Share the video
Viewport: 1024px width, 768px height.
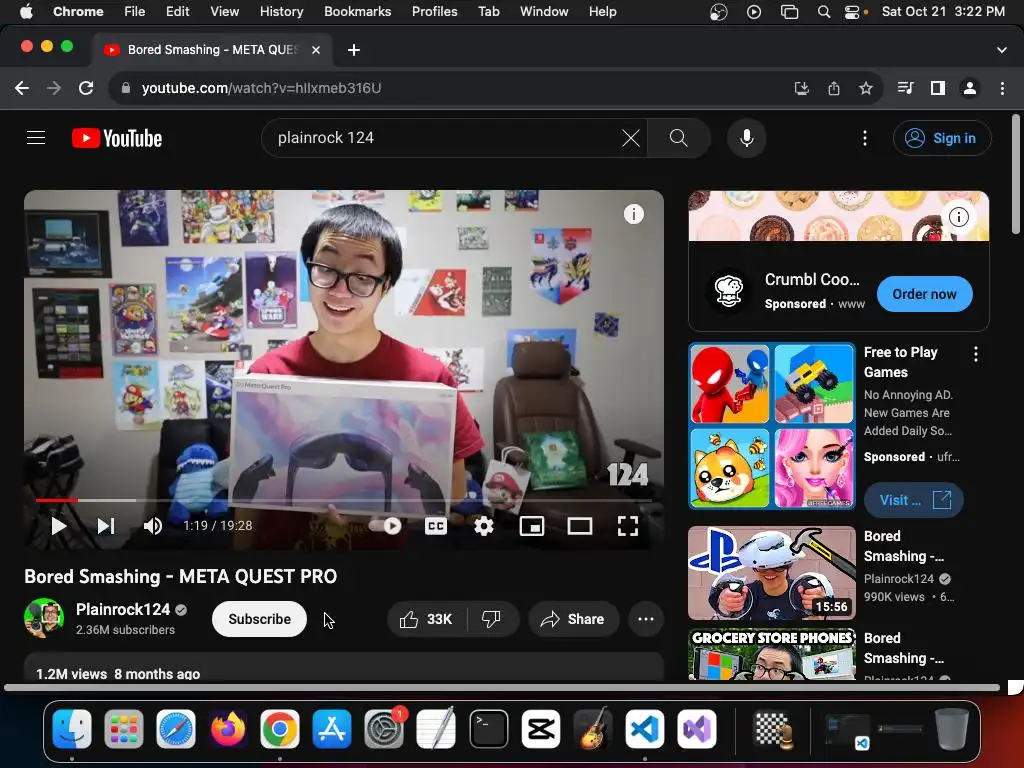[x=573, y=619]
